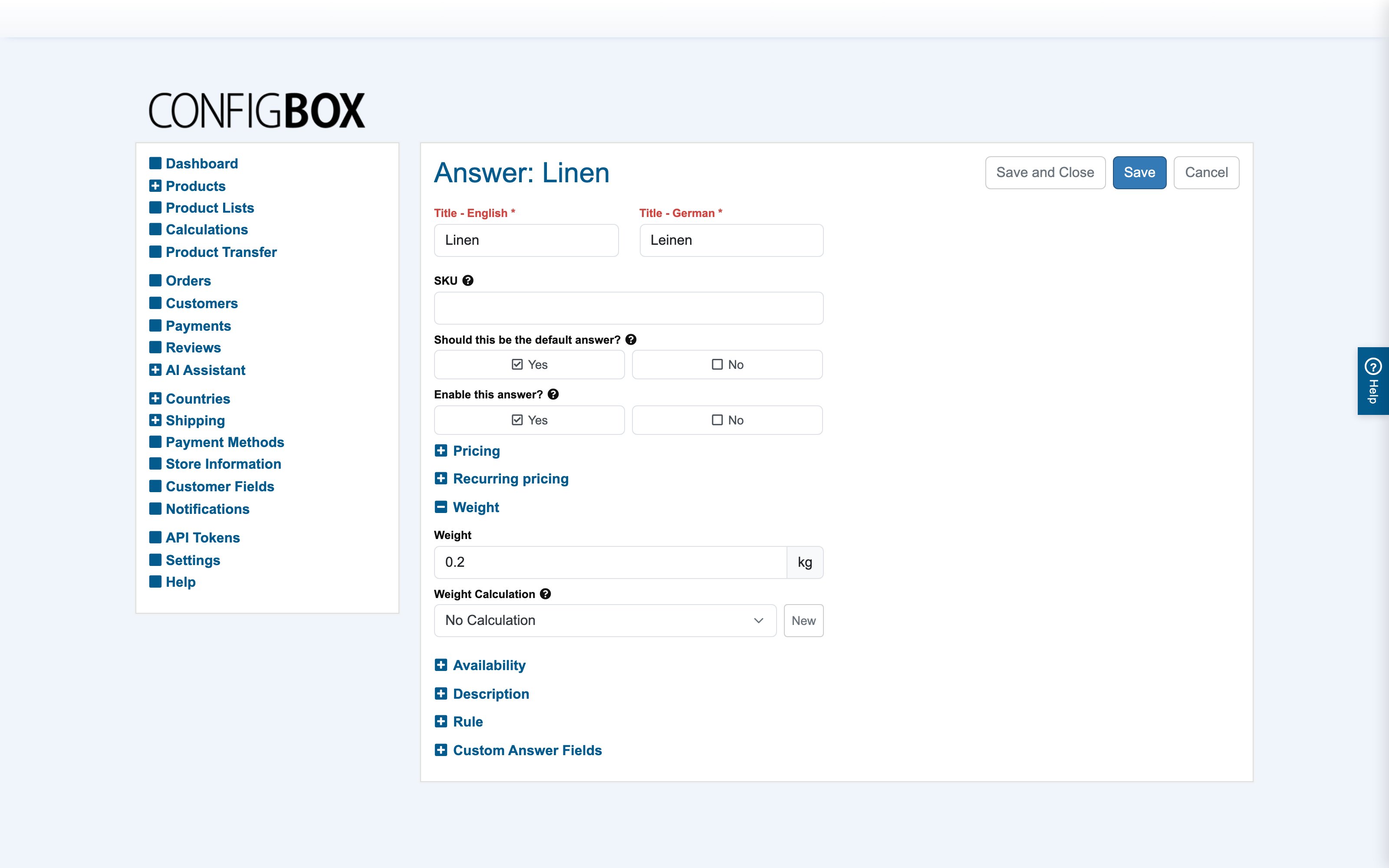
Task: Click square icon beside Settings
Action: (155, 560)
